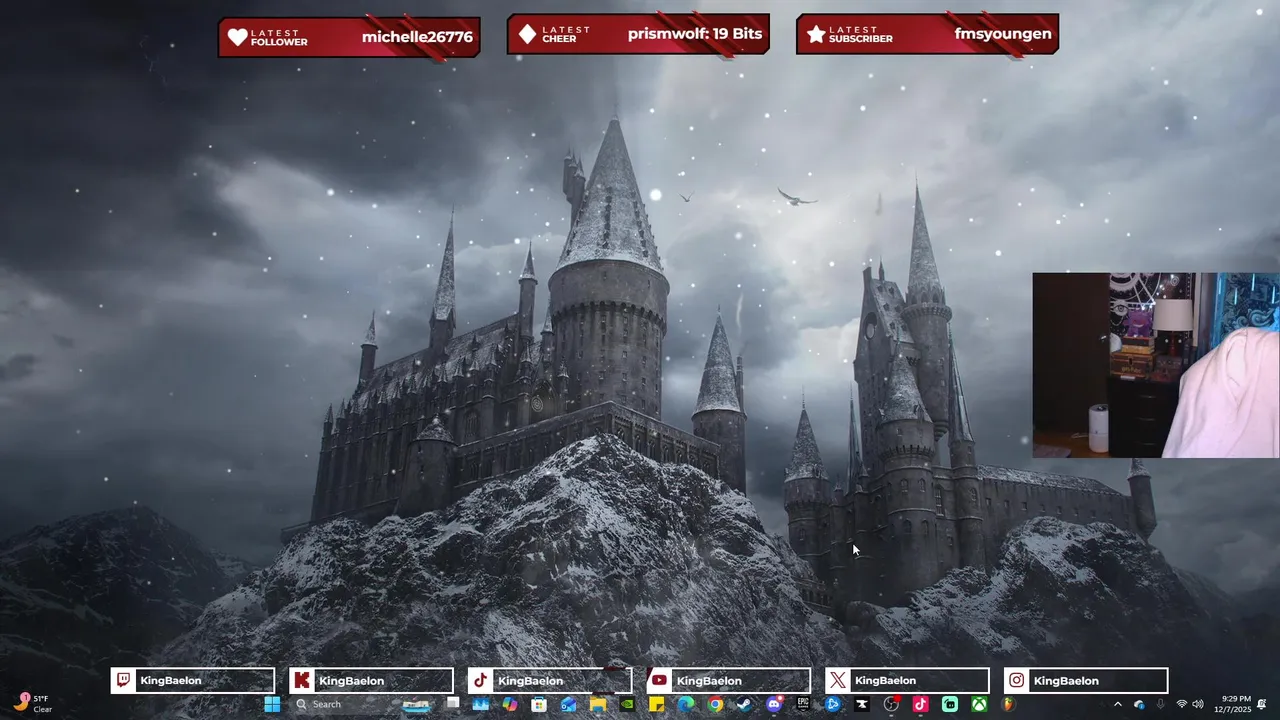Click the taskbar Search box
Viewport: 1280px width, 720px height.
362,704
